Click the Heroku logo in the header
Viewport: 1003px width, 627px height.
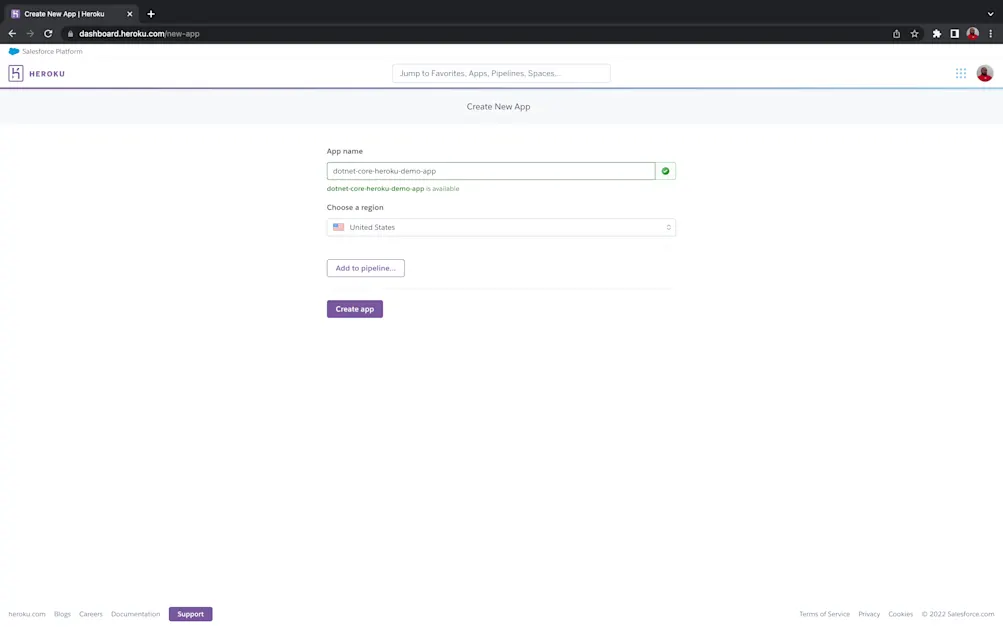click(x=37, y=72)
